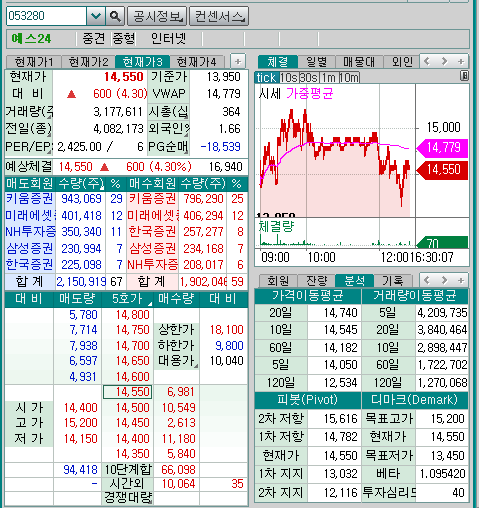The height and width of the screenshot is (508, 479).
Task: Click the 상한가 value 18,100
Action: 226,330
